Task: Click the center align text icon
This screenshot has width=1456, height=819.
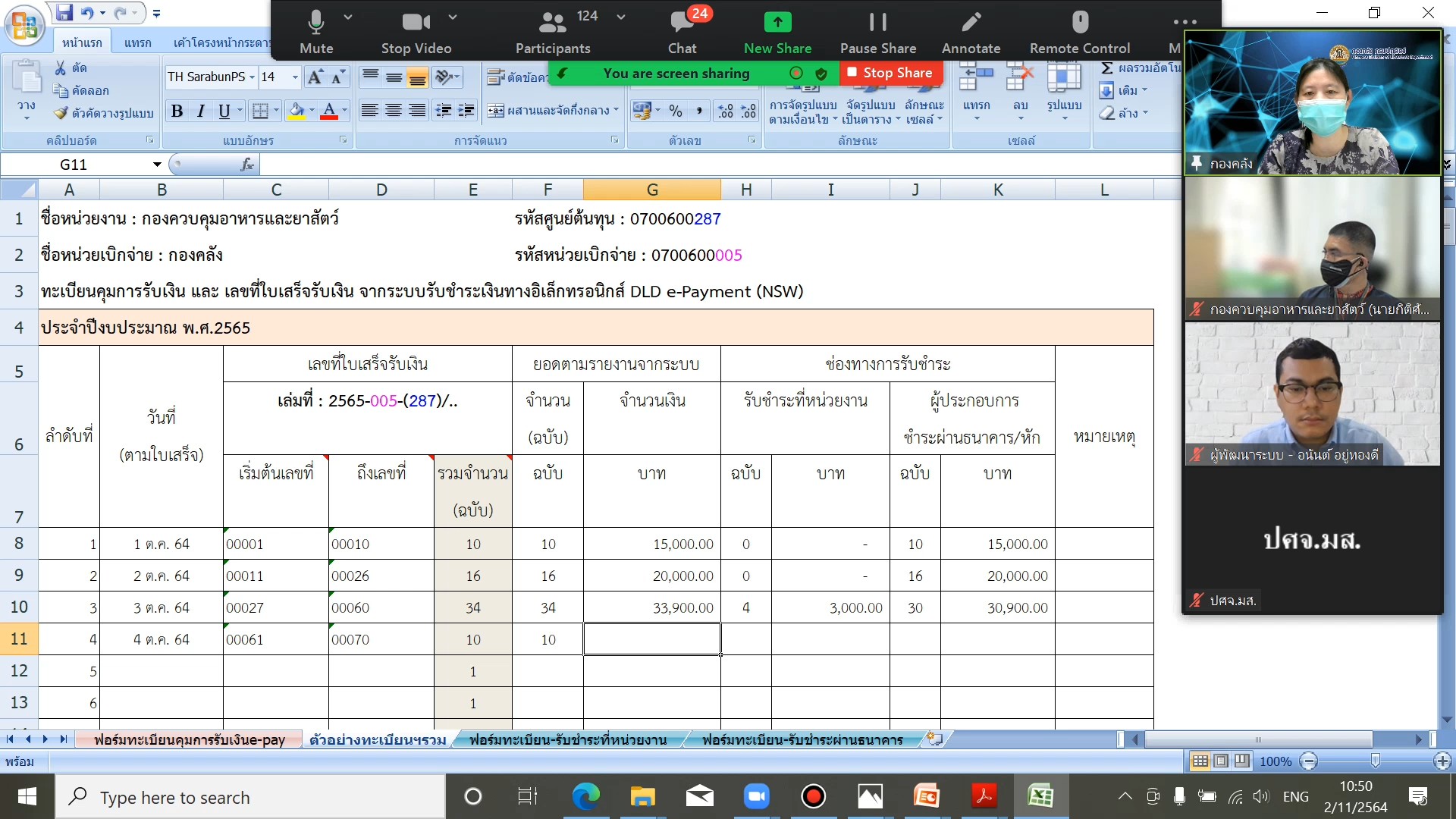Action: (x=393, y=111)
